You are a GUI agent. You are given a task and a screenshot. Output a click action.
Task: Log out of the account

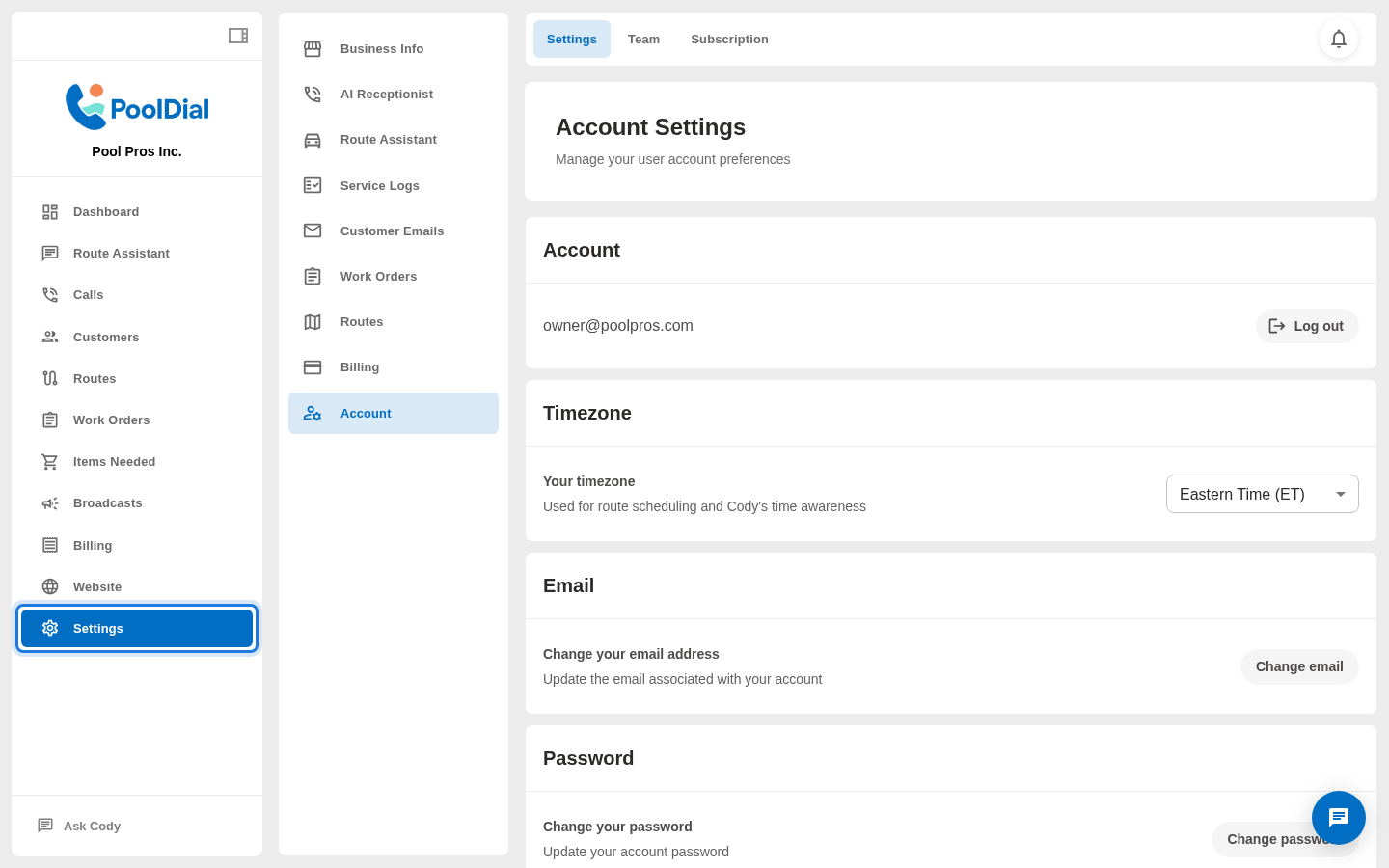(1307, 326)
